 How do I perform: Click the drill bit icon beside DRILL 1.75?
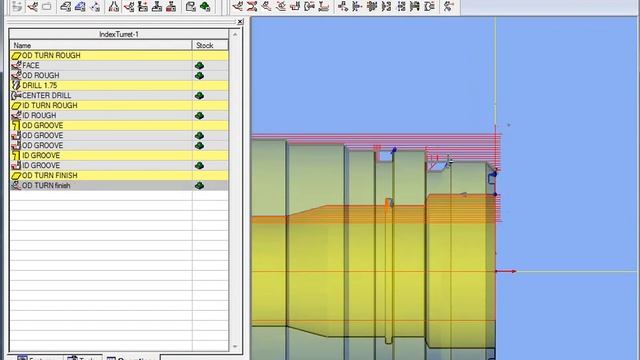pos(16,85)
